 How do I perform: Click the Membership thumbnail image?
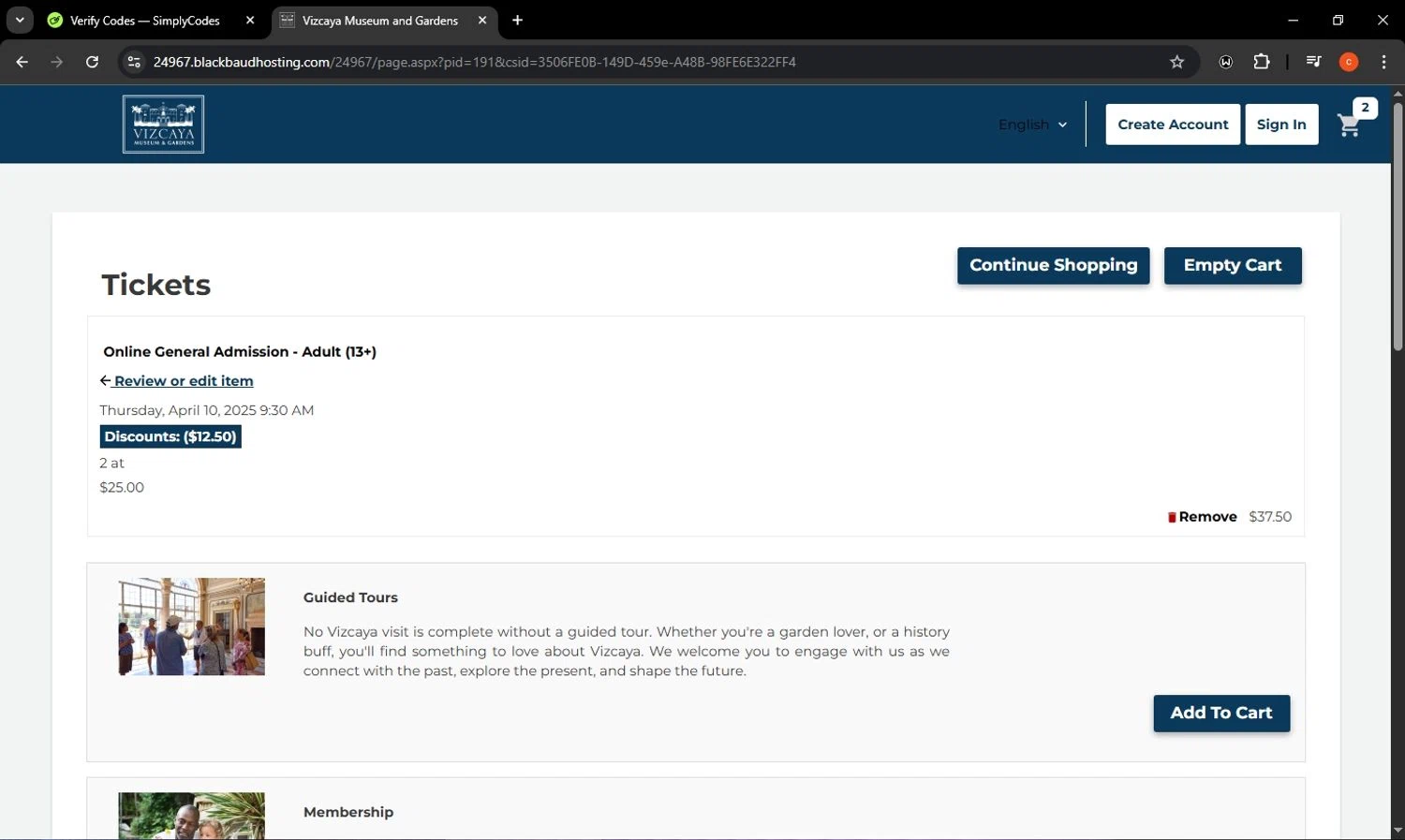[x=191, y=816]
